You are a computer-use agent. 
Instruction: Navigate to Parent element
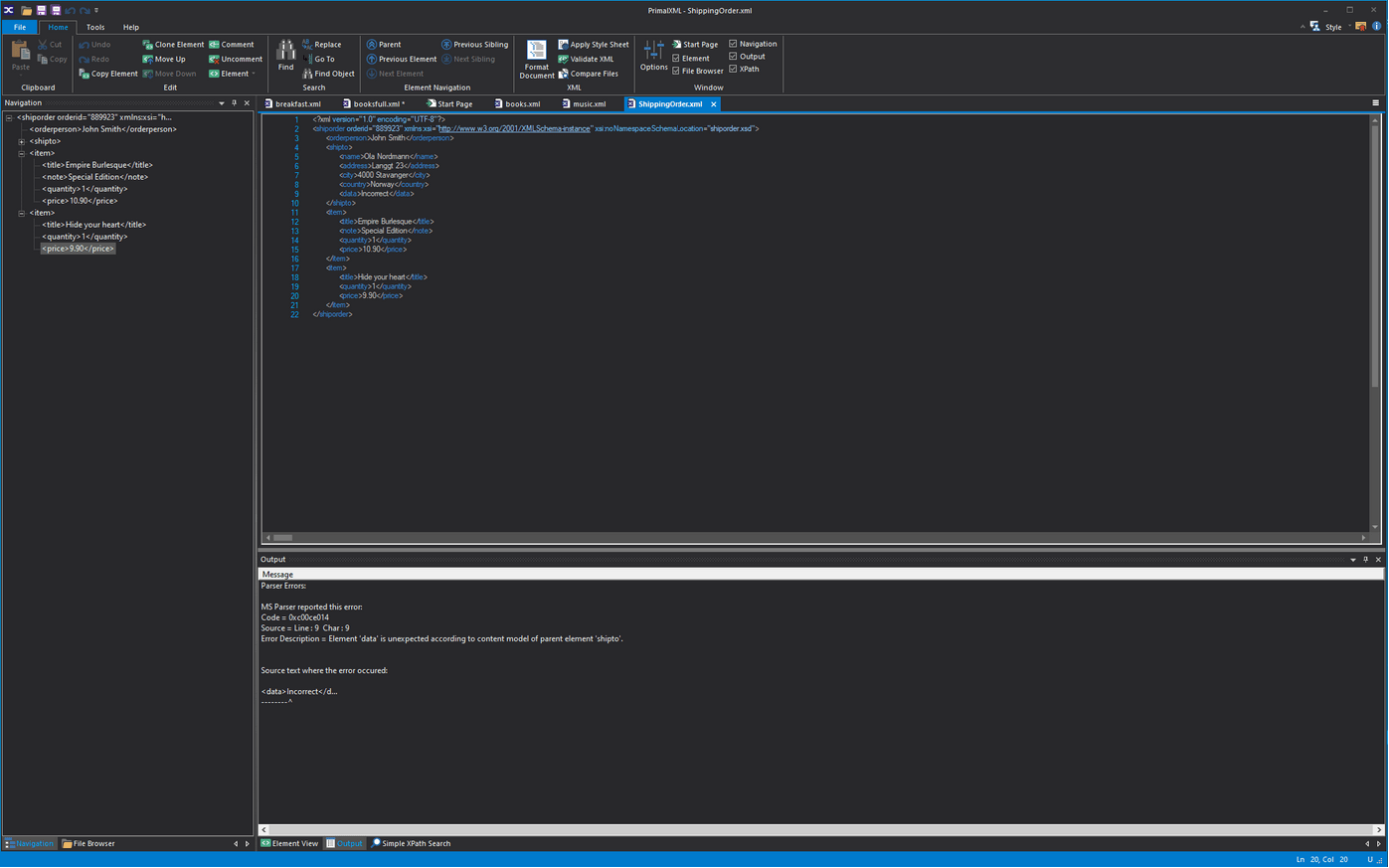coord(384,45)
